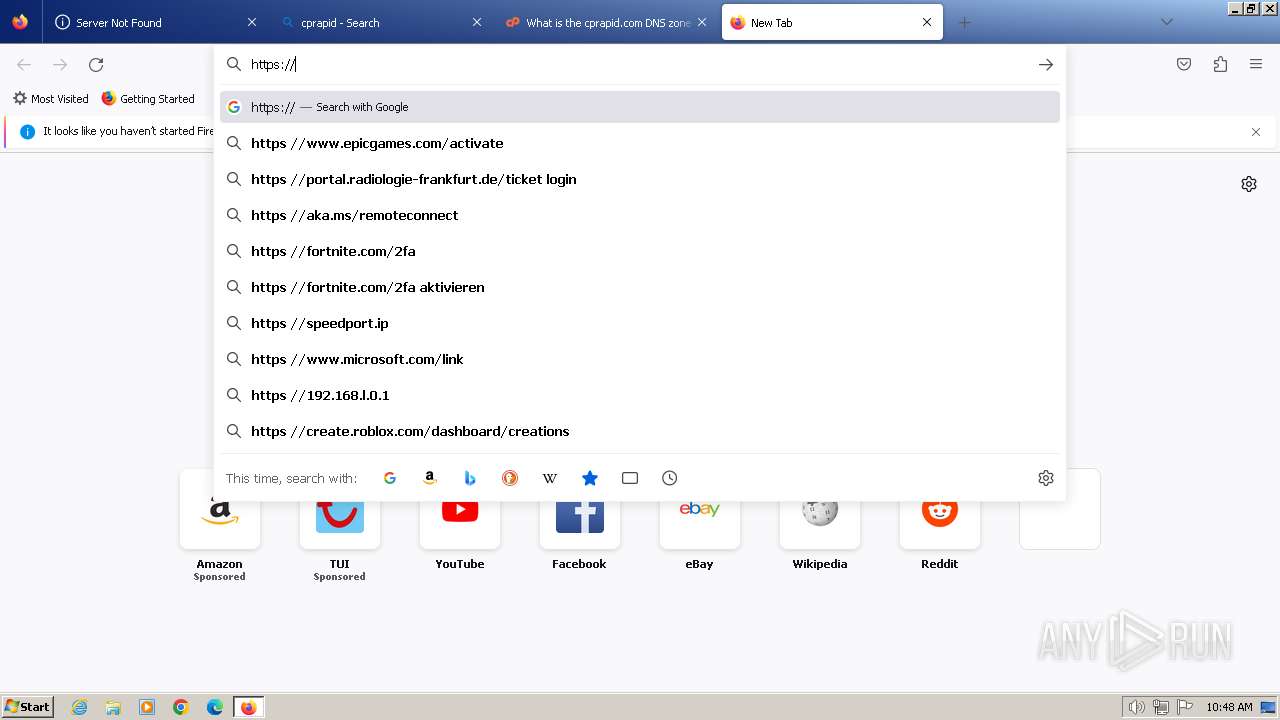
Task: Open volume control in system tray
Action: point(1137,707)
